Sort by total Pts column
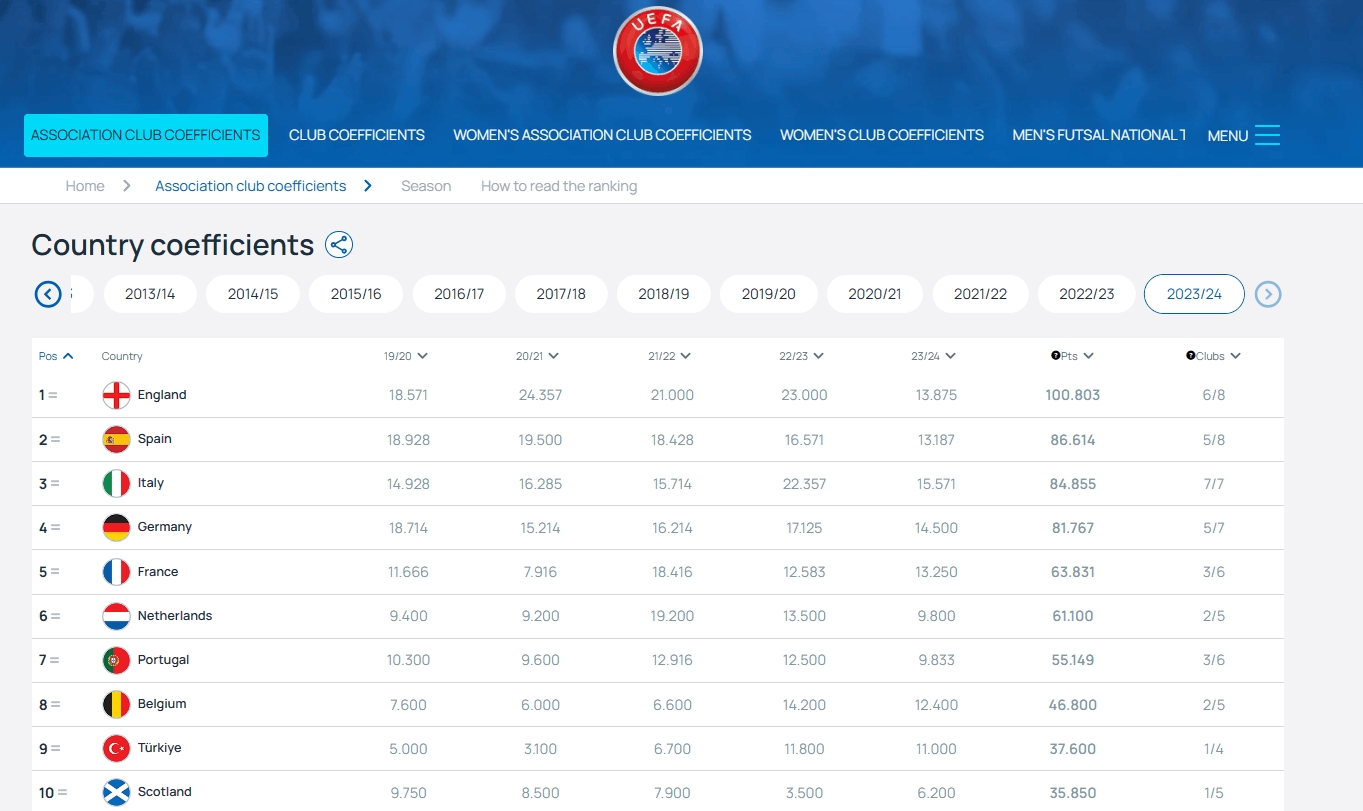 (x=1072, y=356)
